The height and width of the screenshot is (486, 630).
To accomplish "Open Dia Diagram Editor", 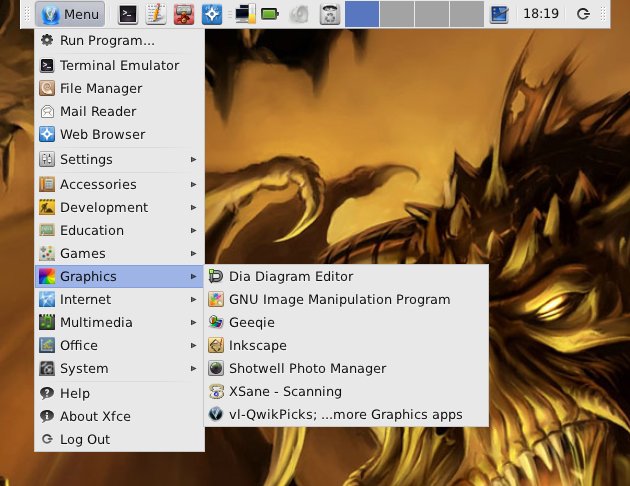I will click(x=290, y=276).
